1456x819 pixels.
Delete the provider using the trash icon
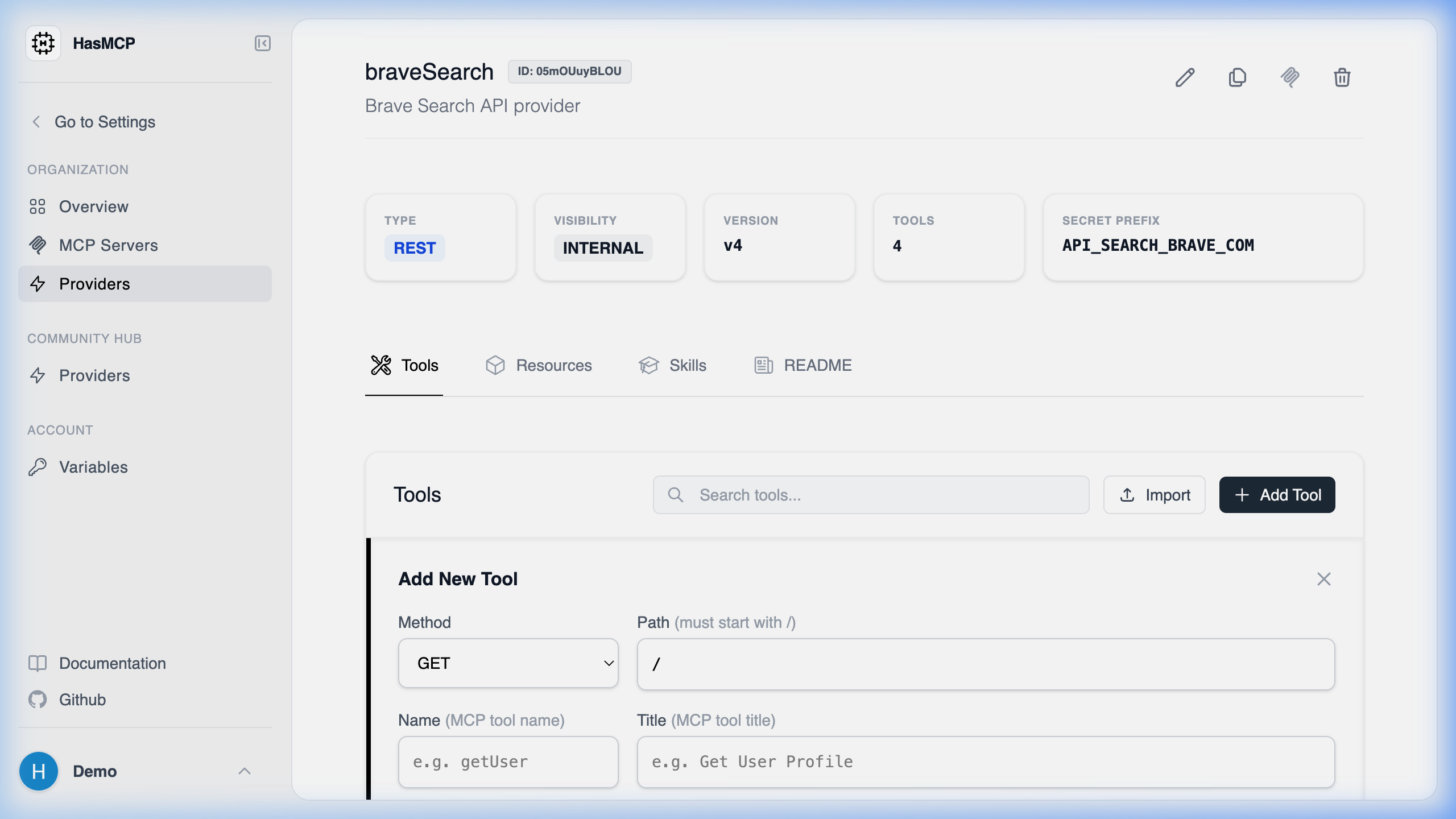click(x=1342, y=77)
